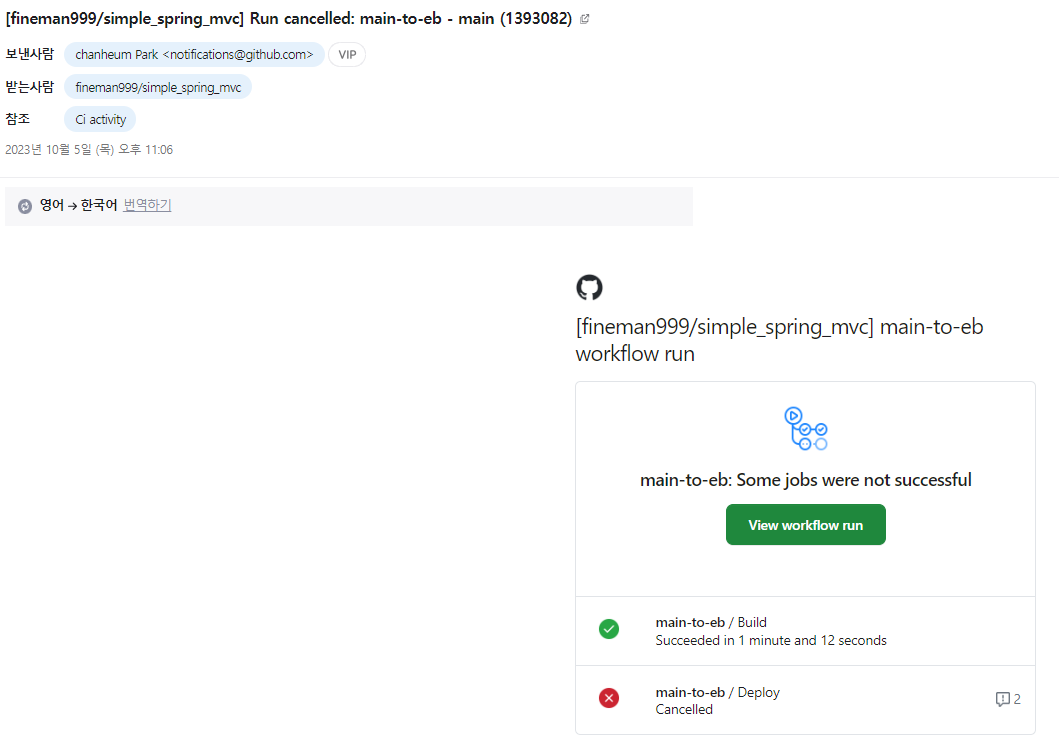
Task: Click the 'Cancelled' status text
Action: (x=683, y=710)
